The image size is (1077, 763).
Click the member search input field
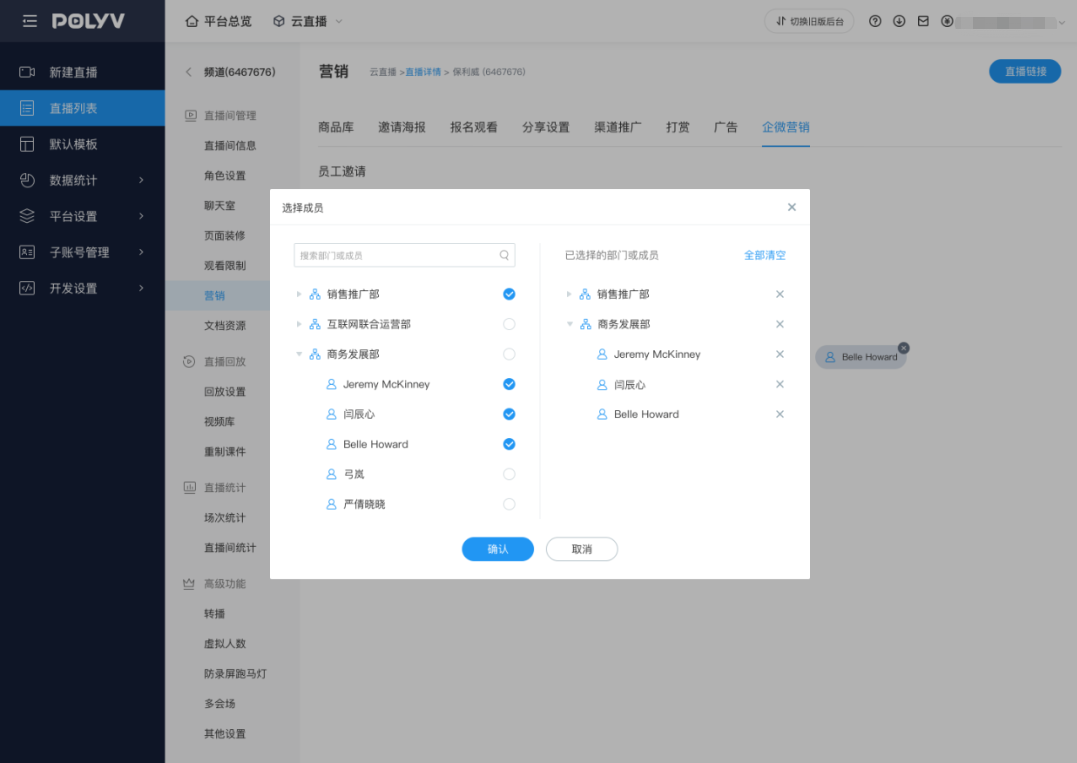click(x=400, y=255)
